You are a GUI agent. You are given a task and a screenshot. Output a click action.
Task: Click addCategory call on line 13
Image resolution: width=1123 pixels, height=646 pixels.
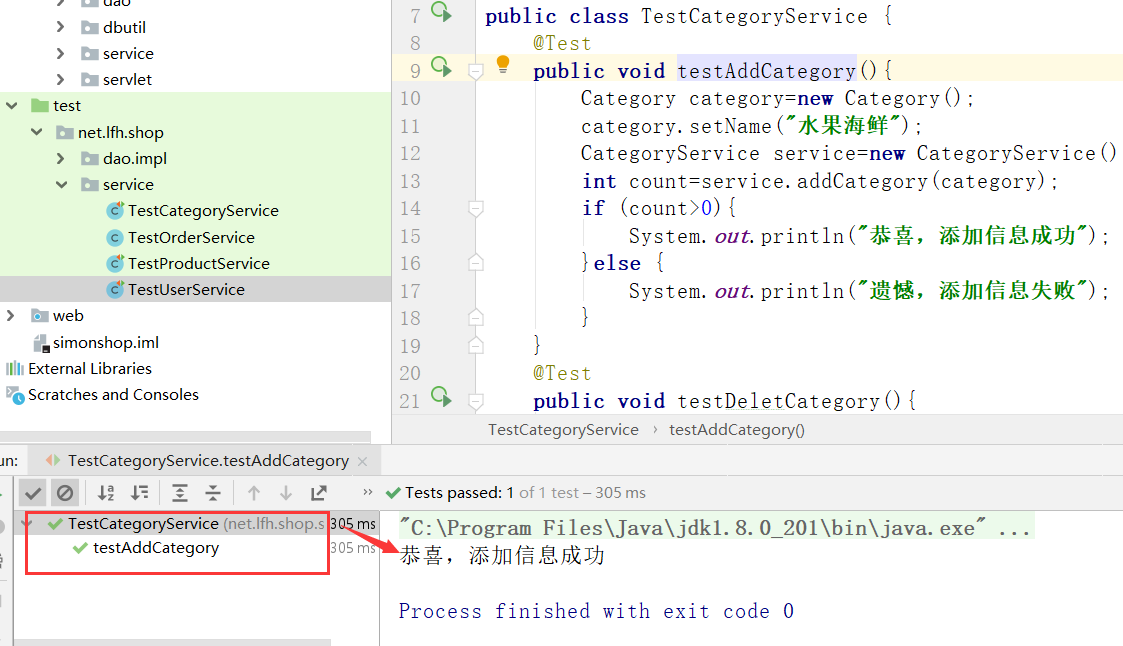[862, 181]
